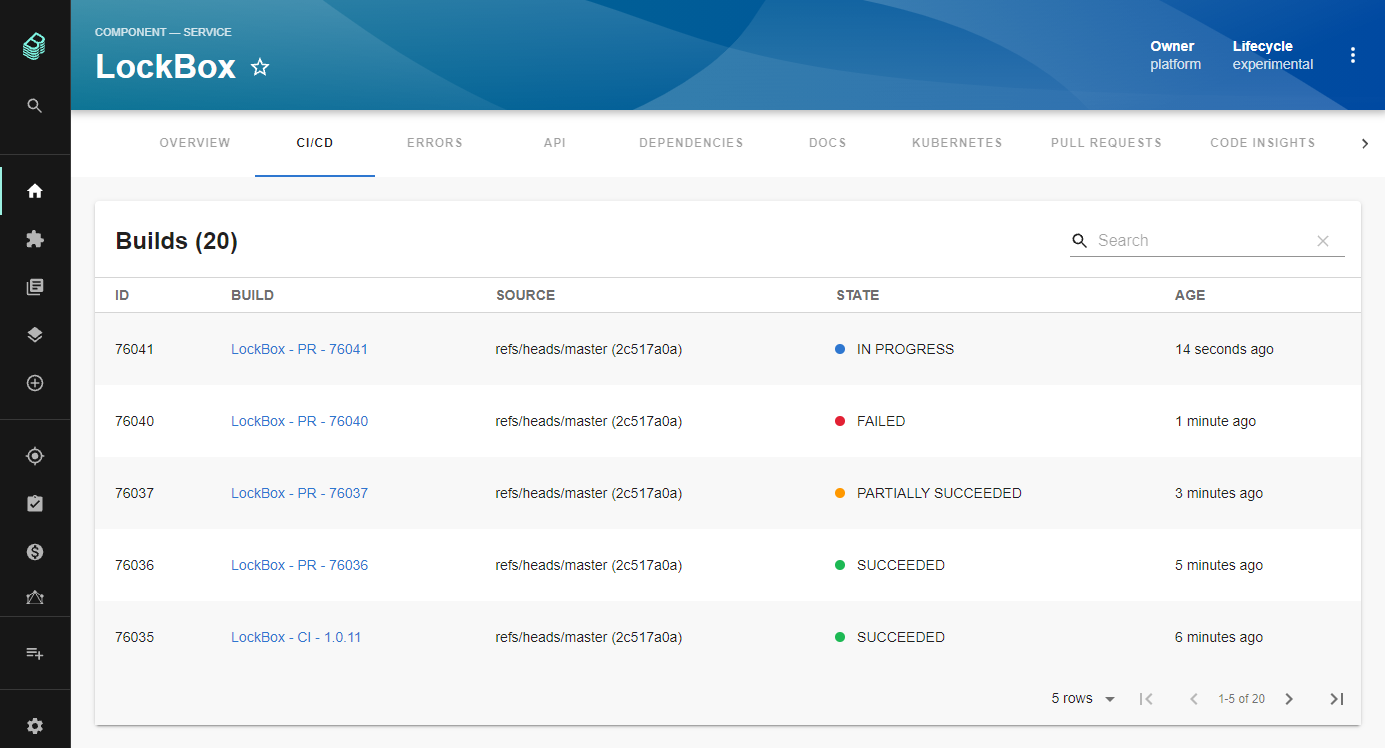Click SUCCEEDED state in row 76035
This screenshot has width=1385, height=748.
click(x=901, y=637)
